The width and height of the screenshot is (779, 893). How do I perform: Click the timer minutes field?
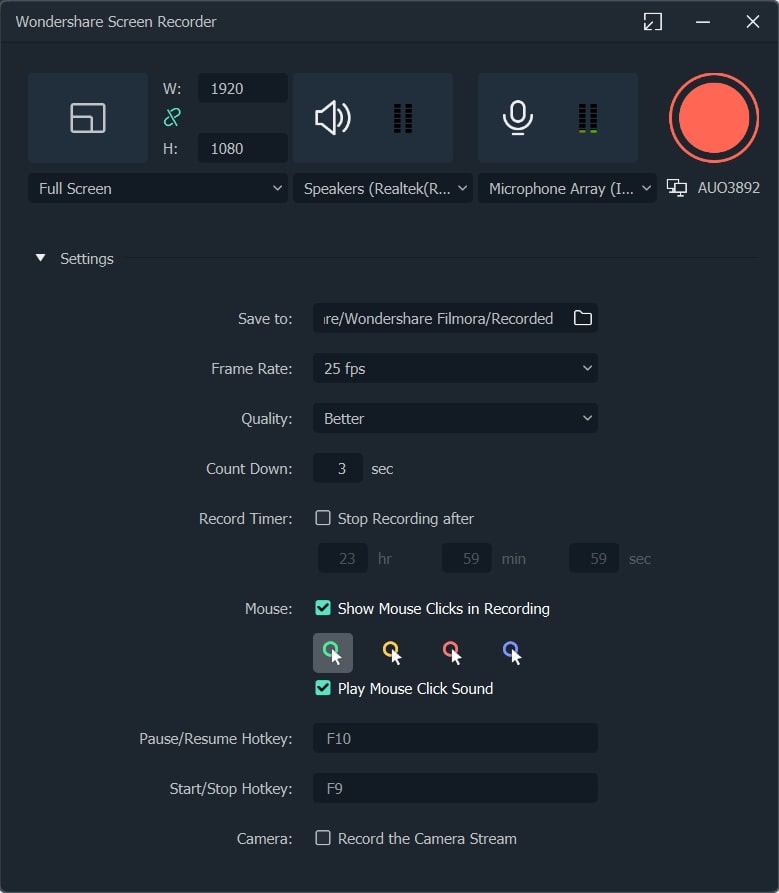click(x=467, y=558)
